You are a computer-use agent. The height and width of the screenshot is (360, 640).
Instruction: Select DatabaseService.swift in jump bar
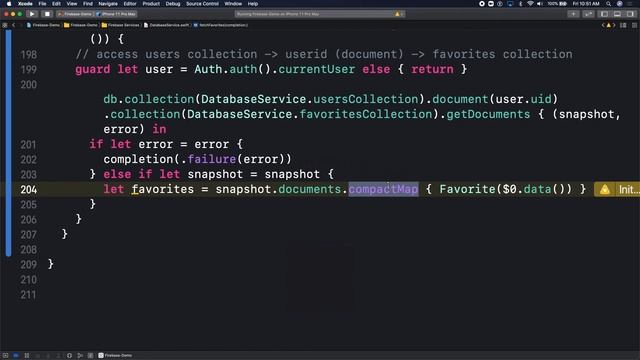(166, 25)
